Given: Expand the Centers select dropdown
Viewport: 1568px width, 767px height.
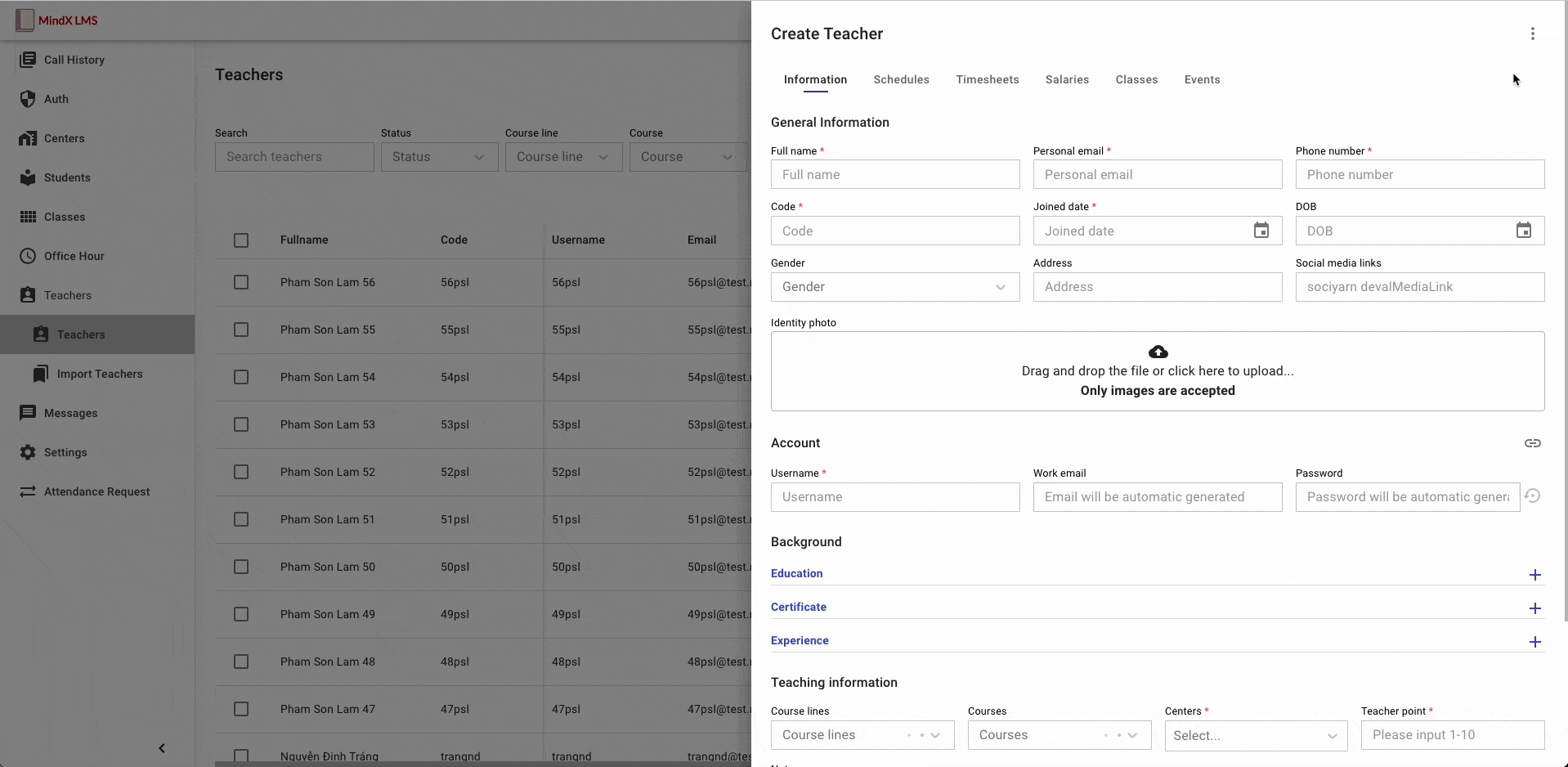Looking at the screenshot, I should (1255, 735).
